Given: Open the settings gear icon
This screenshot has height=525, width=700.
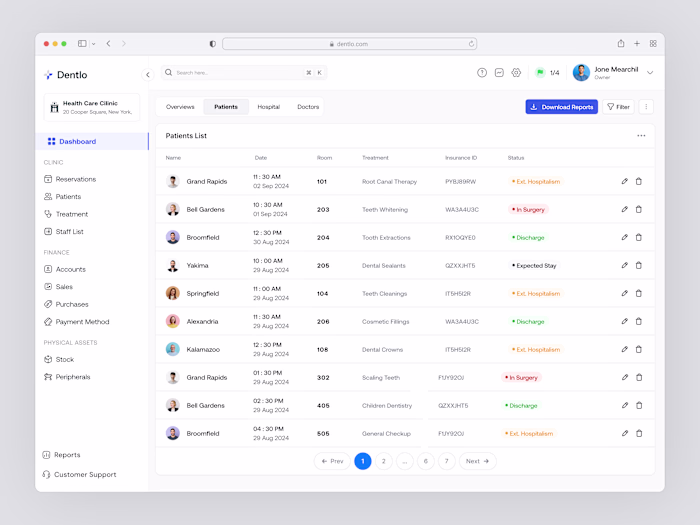Looking at the screenshot, I should (516, 73).
